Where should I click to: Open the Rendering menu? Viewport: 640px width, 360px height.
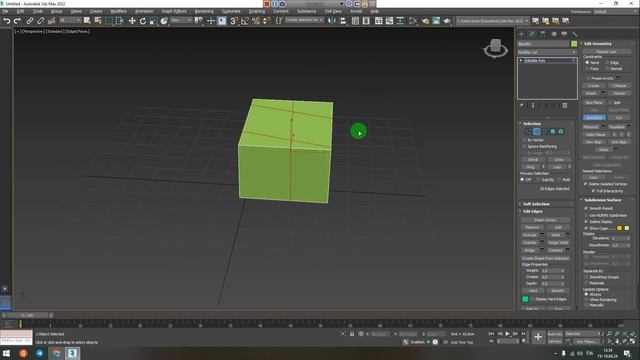click(x=204, y=11)
